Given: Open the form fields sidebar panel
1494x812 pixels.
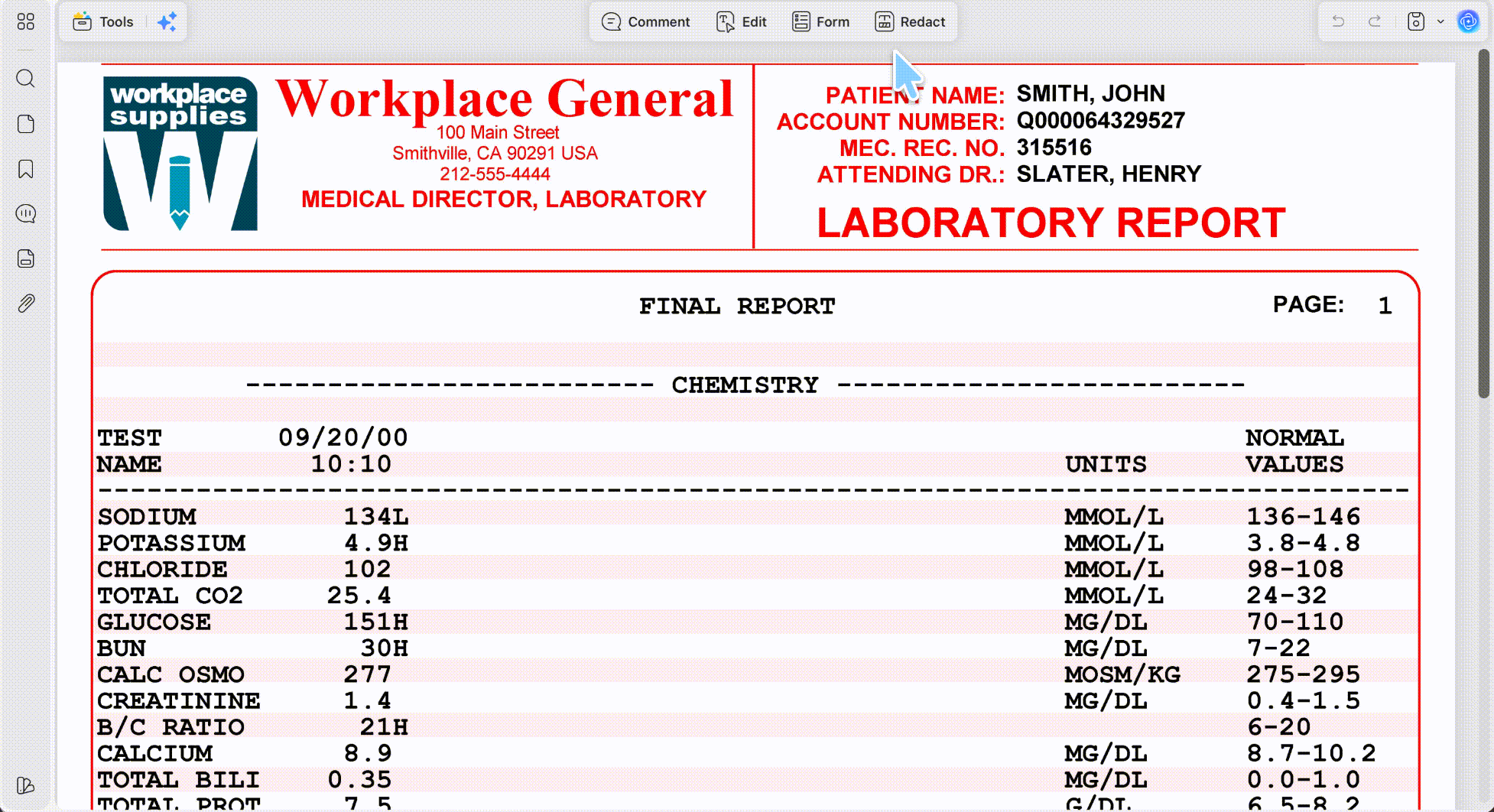Looking at the screenshot, I should [x=26, y=258].
